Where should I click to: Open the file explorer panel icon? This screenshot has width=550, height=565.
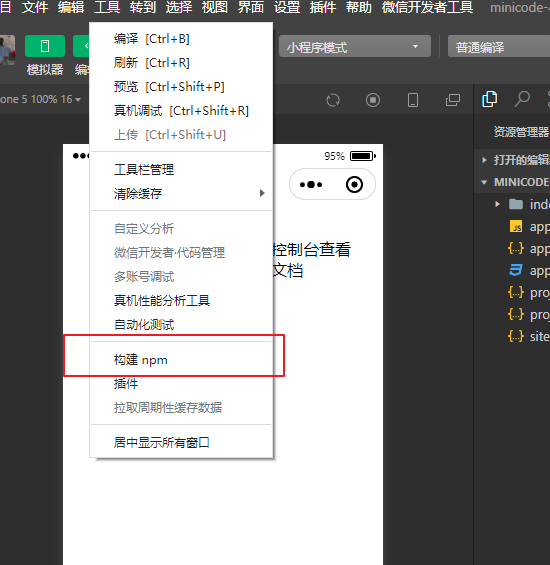[489, 99]
